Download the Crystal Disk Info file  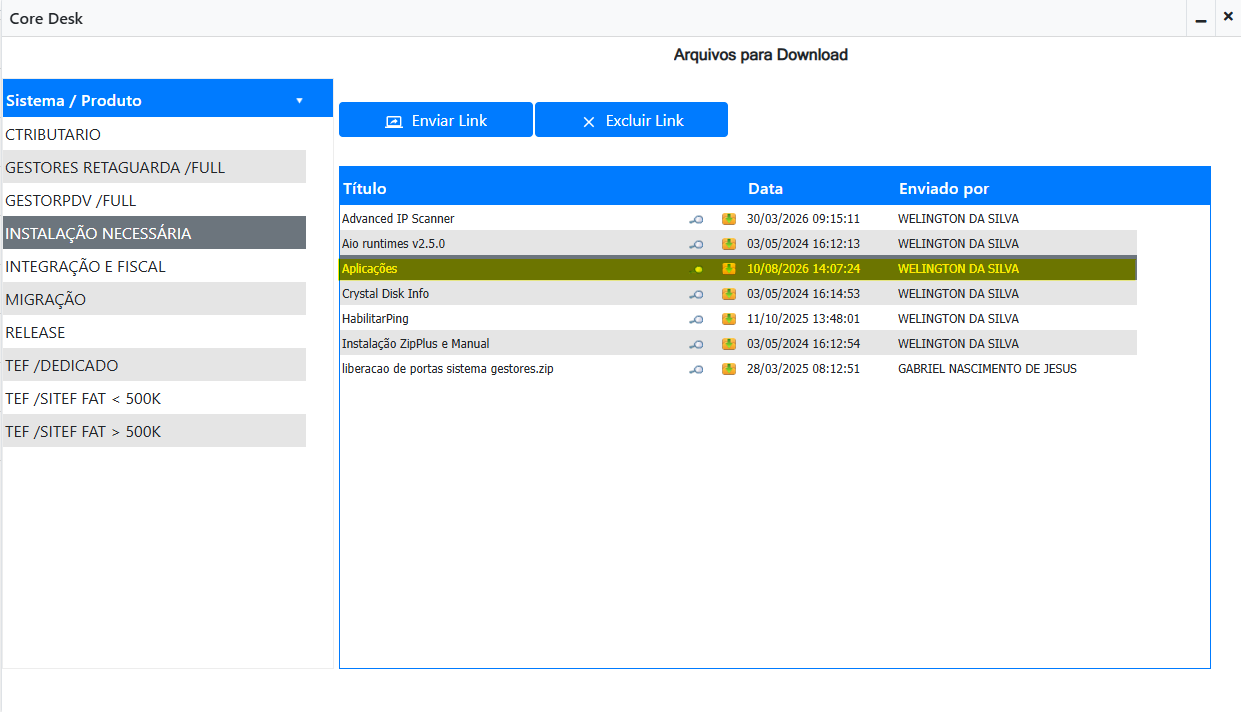pyautogui.click(x=729, y=294)
